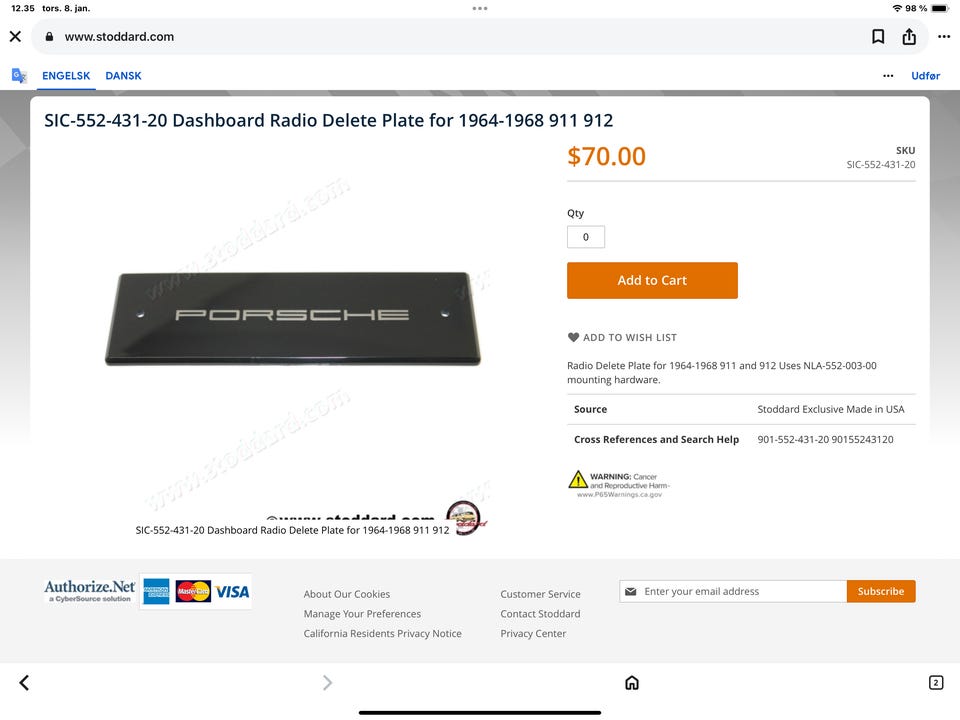Open the browser three-dot menu

944,37
